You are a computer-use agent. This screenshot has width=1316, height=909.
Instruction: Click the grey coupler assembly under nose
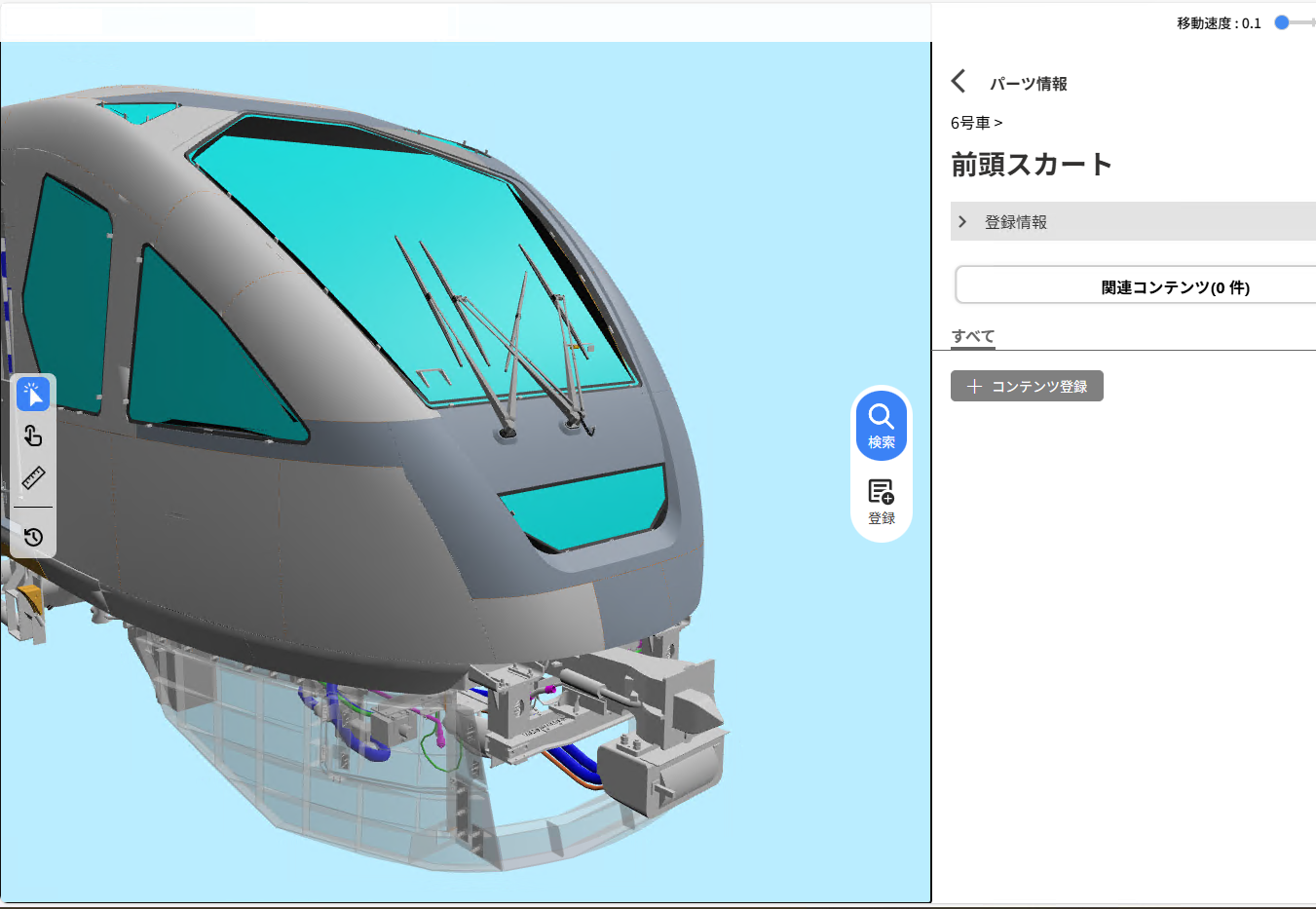(662, 760)
